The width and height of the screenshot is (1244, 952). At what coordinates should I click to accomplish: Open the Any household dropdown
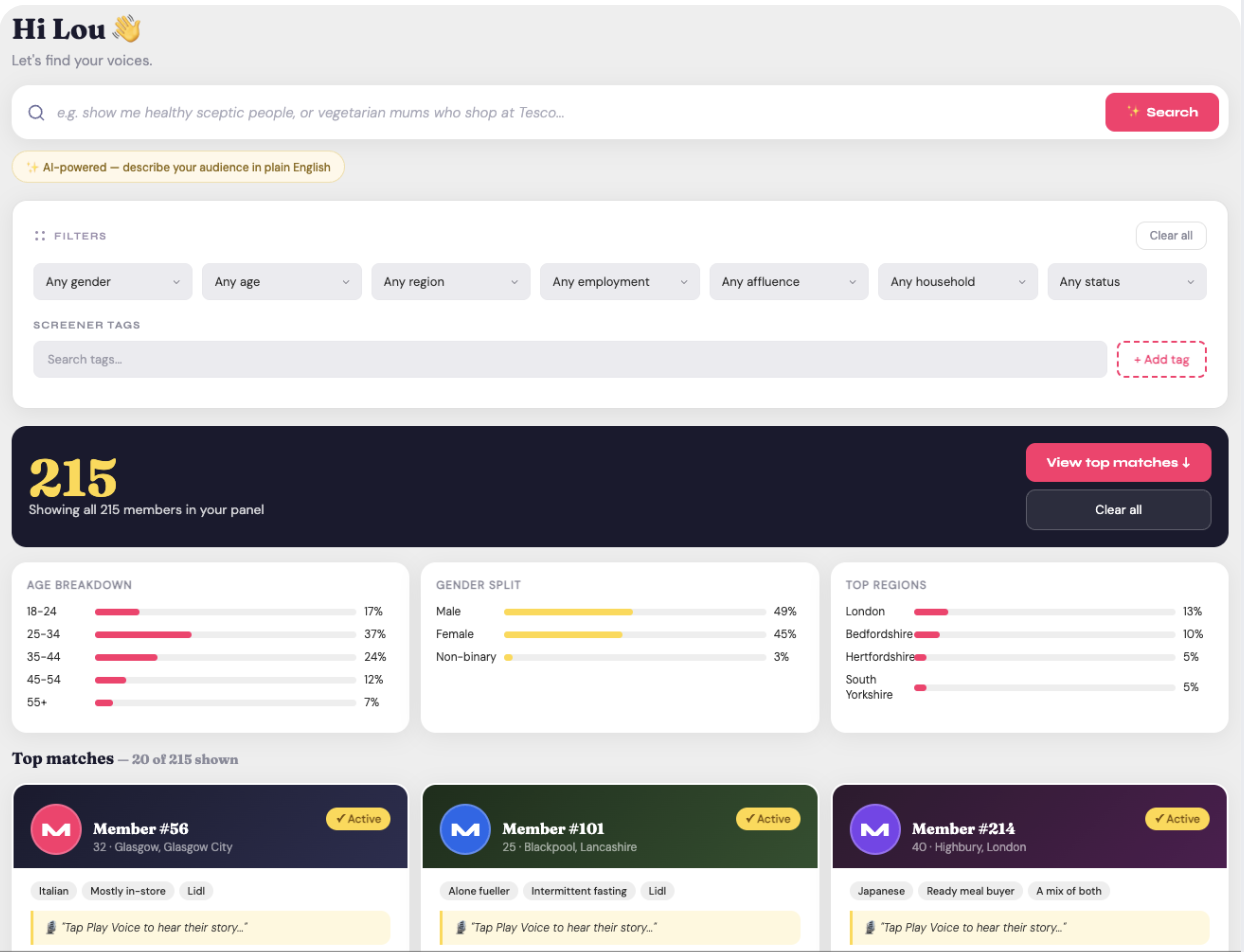958,282
